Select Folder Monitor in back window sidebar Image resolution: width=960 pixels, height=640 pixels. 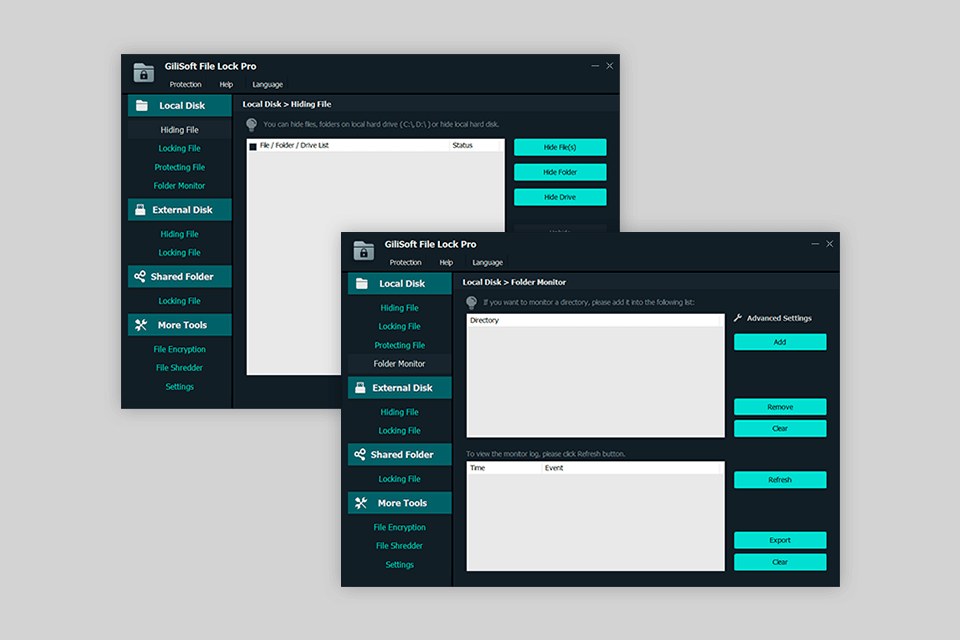tap(179, 186)
